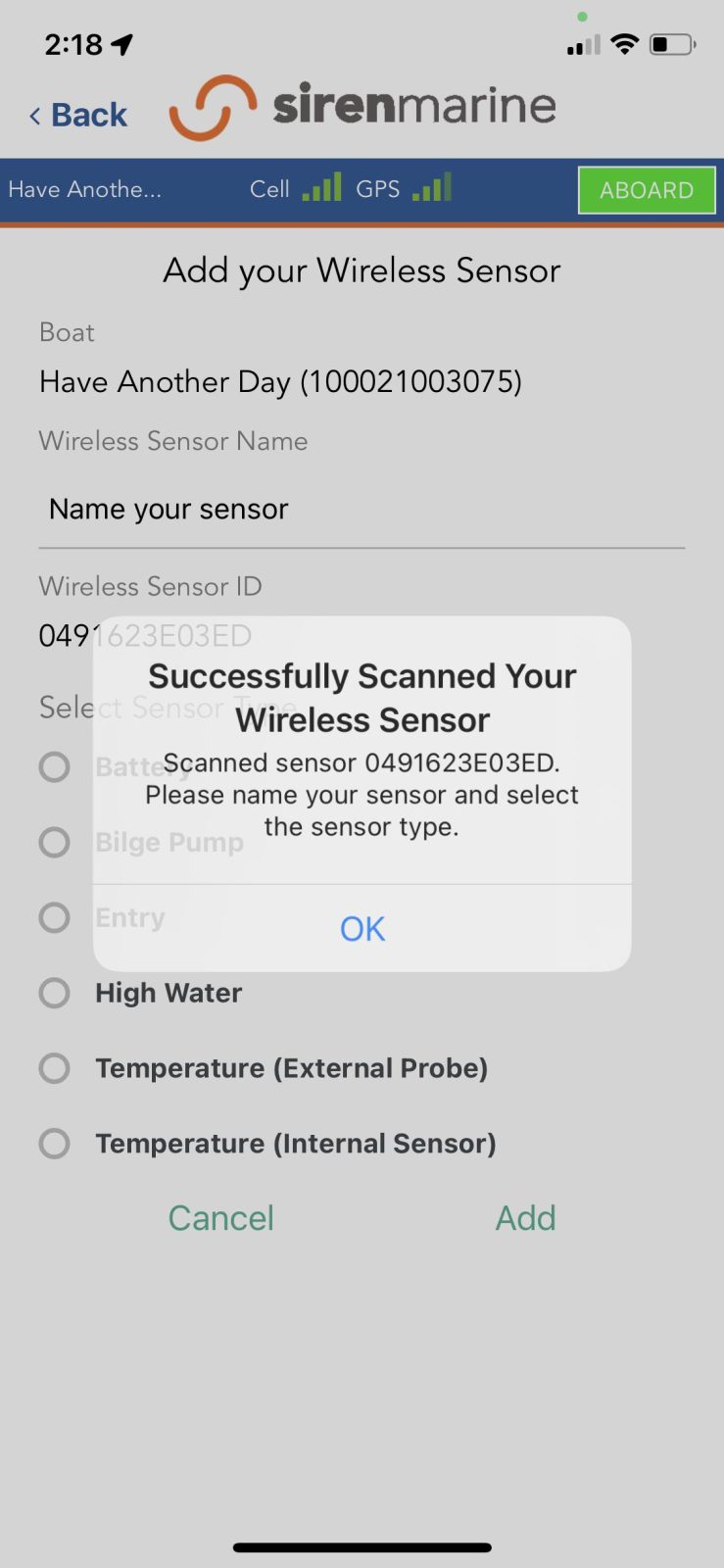Tap the Back chevron arrow
Viewport: 724px width, 1568px height.
(35, 116)
